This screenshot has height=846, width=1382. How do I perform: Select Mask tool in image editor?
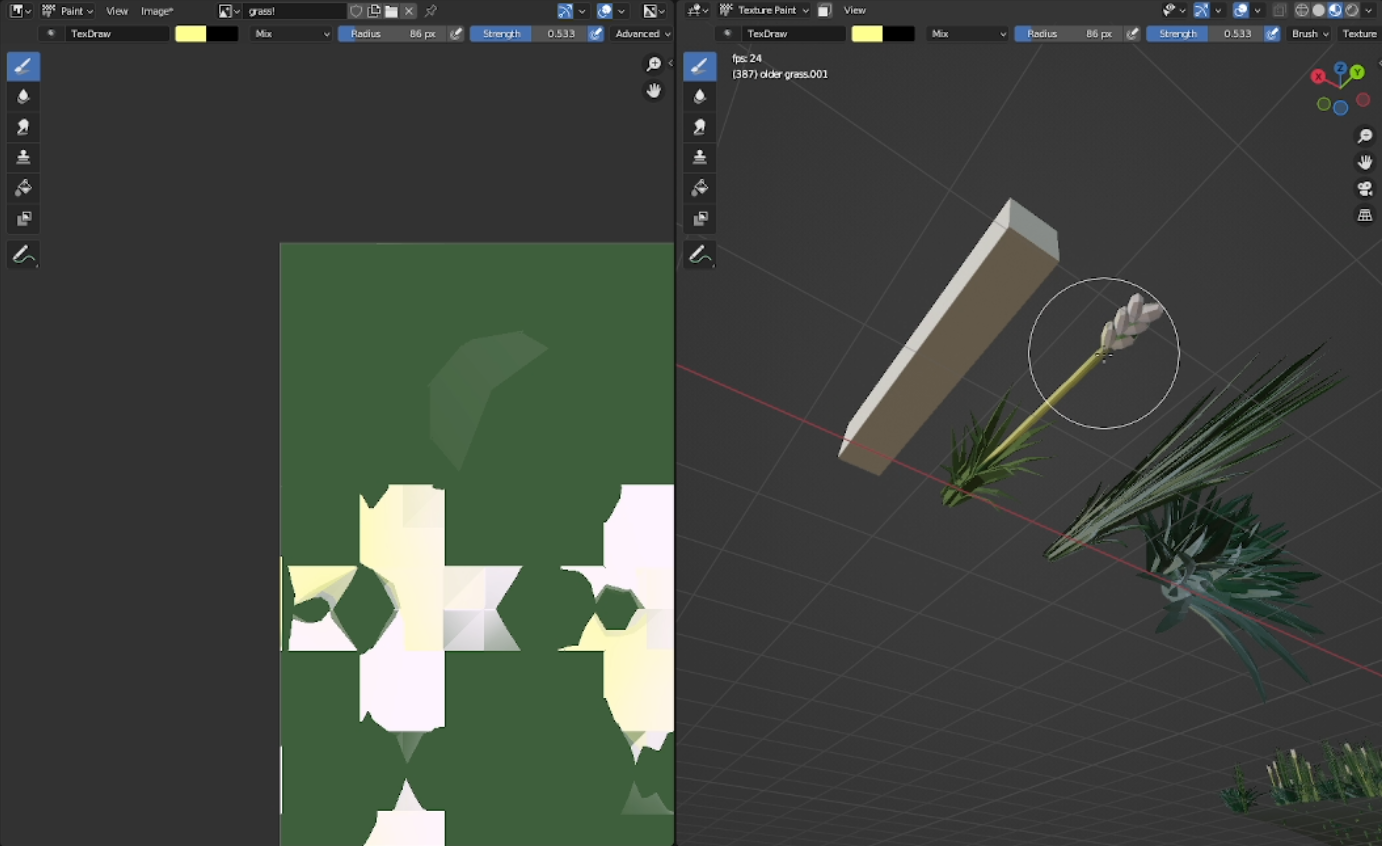click(23, 218)
